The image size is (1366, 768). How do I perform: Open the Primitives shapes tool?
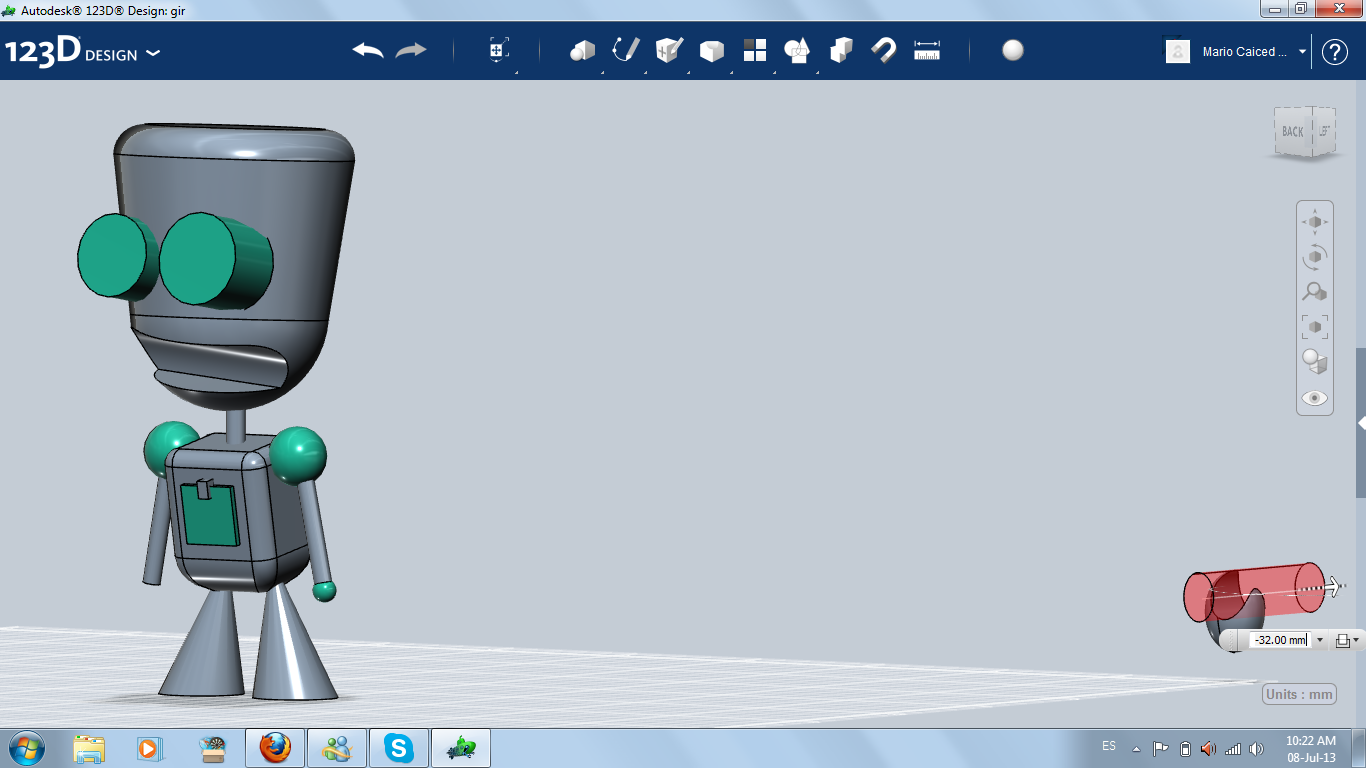[x=582, y=51]
